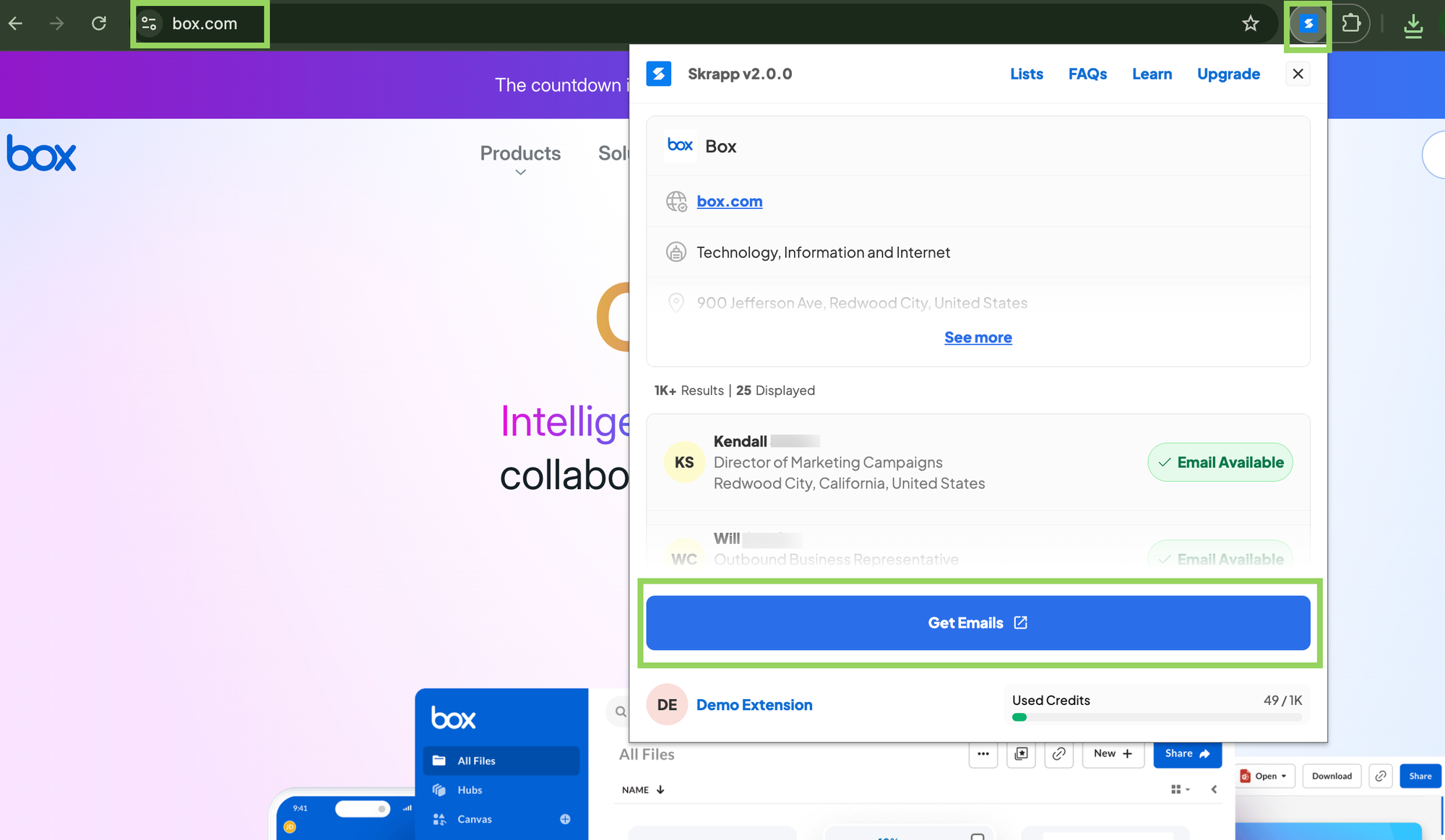Click Director of Marketing Campaigns text
Screen dimensions: 1445x840
[x=828, y=462]
